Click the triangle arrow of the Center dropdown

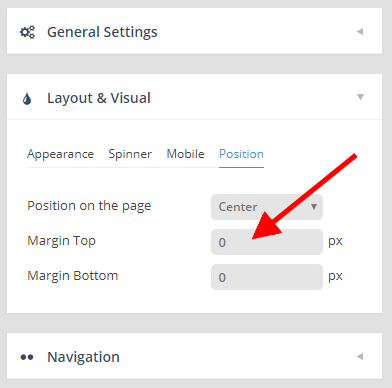[314, 207]
